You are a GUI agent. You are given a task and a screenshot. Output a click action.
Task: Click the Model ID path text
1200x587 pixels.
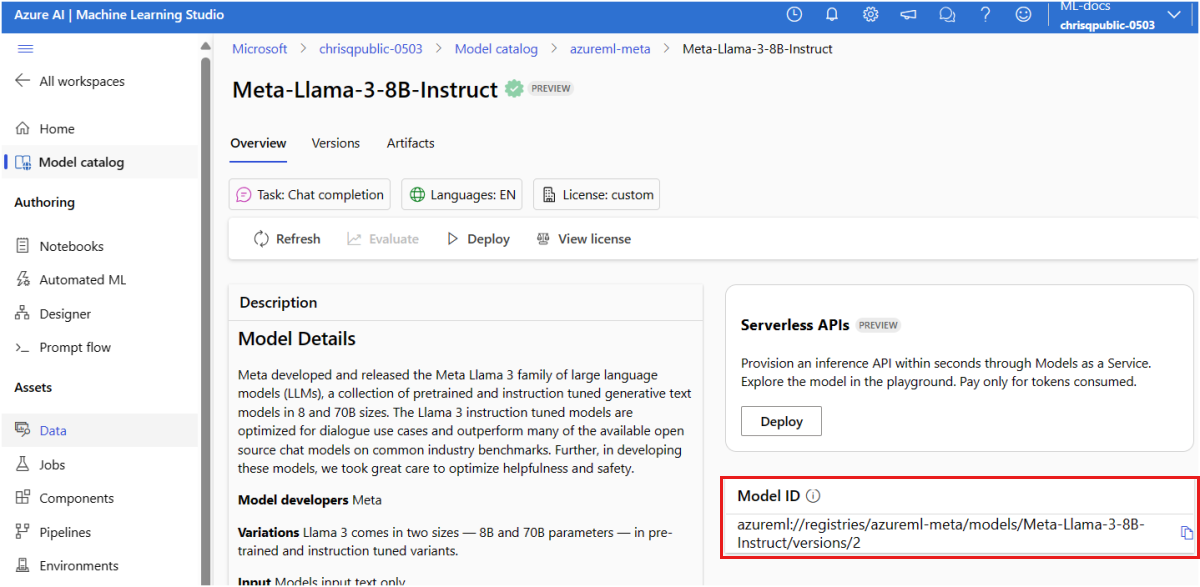(941, 534)
